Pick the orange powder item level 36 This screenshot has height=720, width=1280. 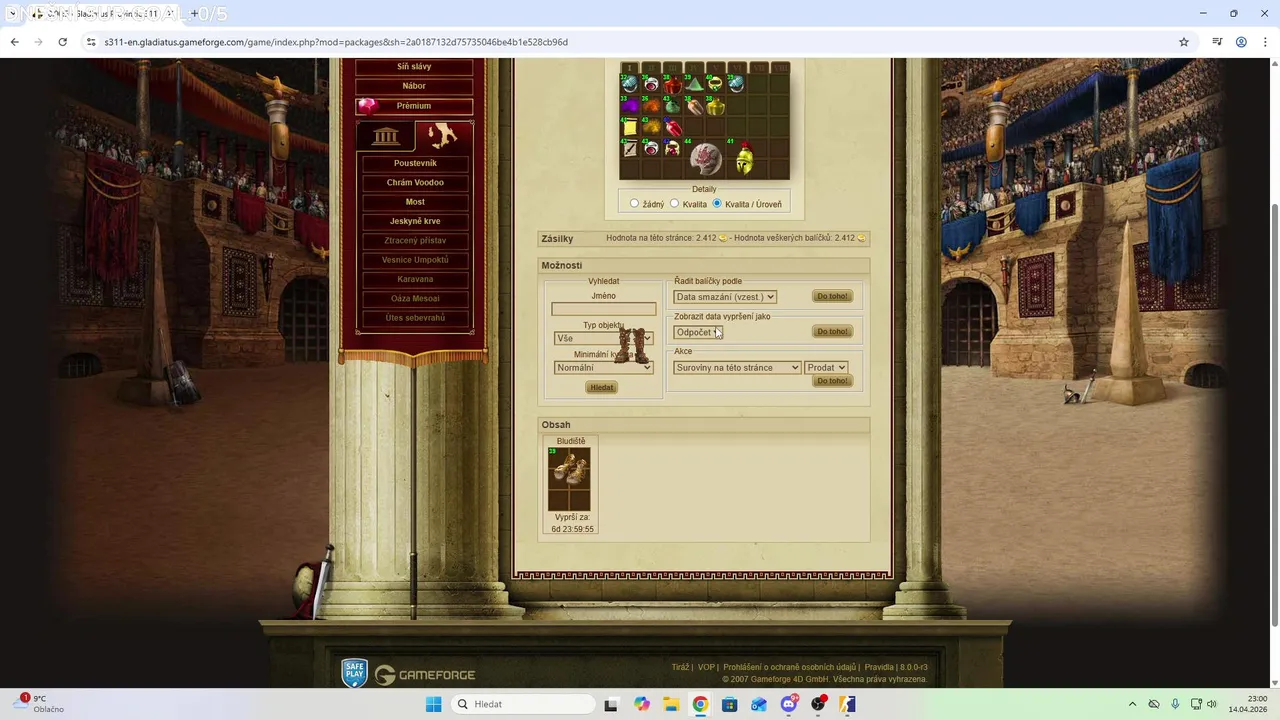pyautogui.click(x=651, y=105)
